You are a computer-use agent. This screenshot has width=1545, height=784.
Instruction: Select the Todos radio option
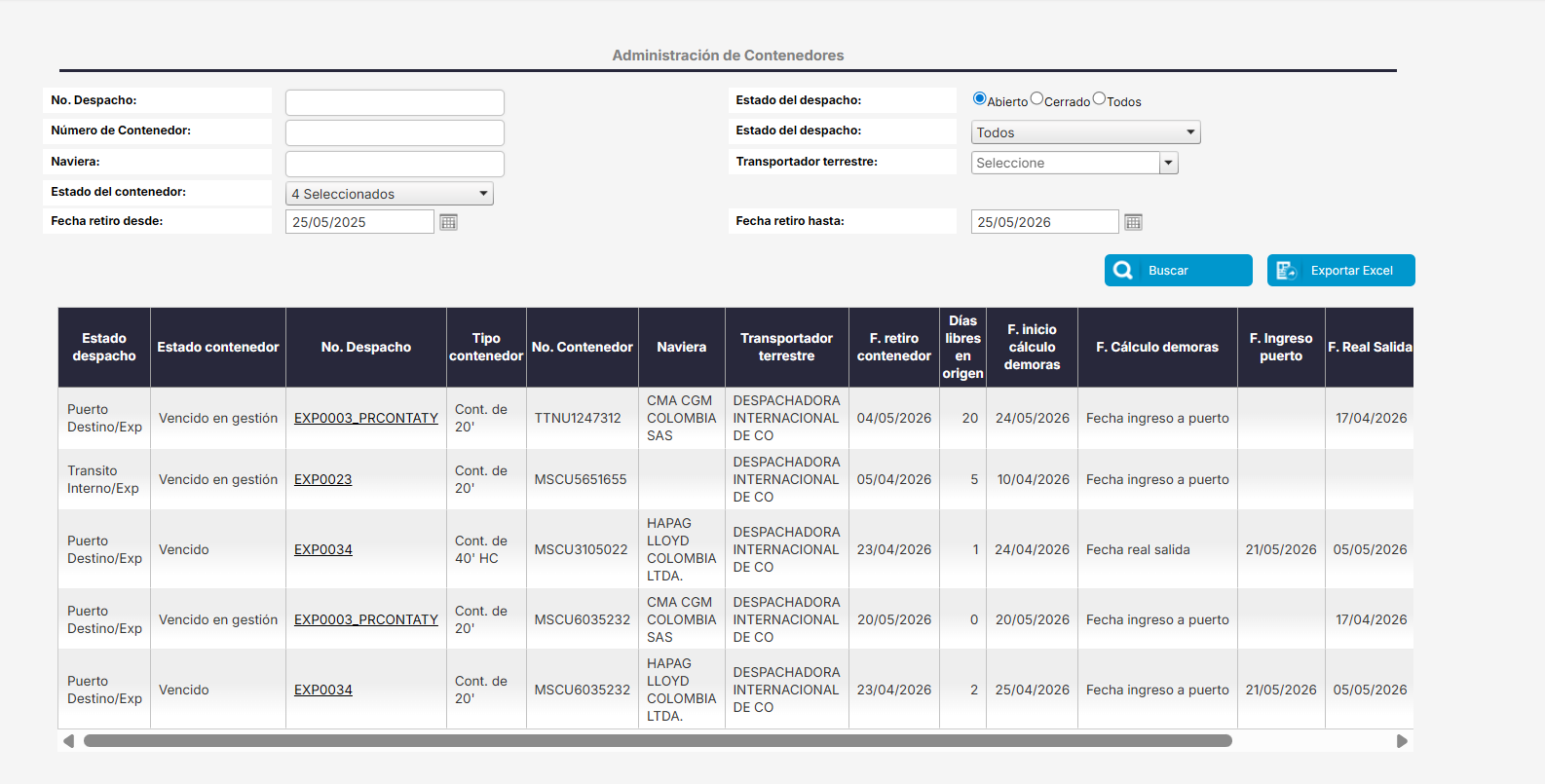[1099, 98]
